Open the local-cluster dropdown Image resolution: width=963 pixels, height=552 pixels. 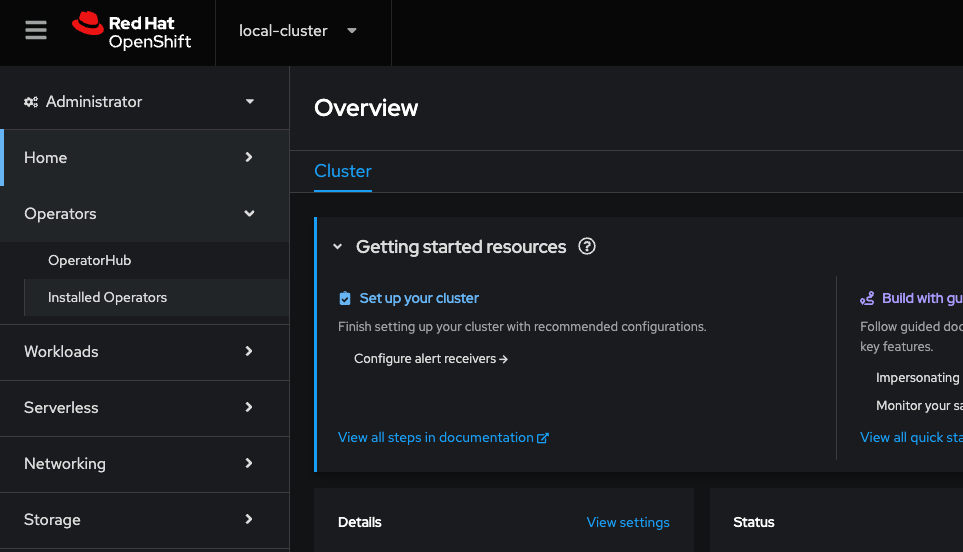click(x=298, y=31)
